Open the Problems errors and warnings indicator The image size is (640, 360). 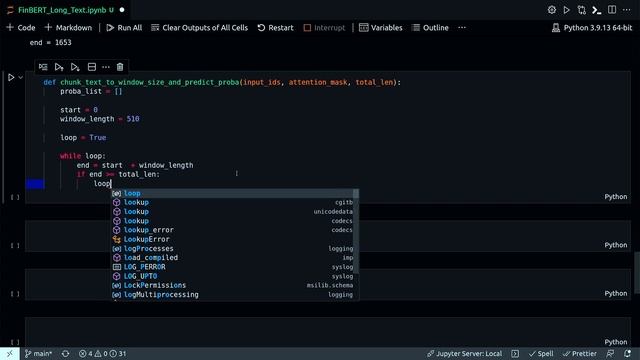tap(102, 353)
